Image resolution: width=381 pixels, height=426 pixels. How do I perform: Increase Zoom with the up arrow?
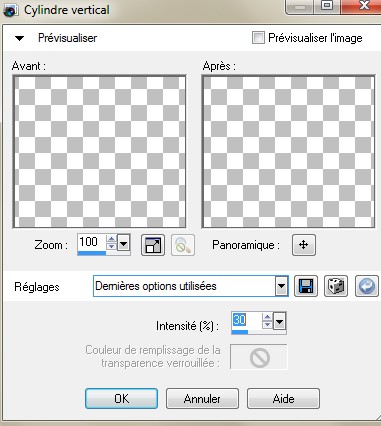111,239
